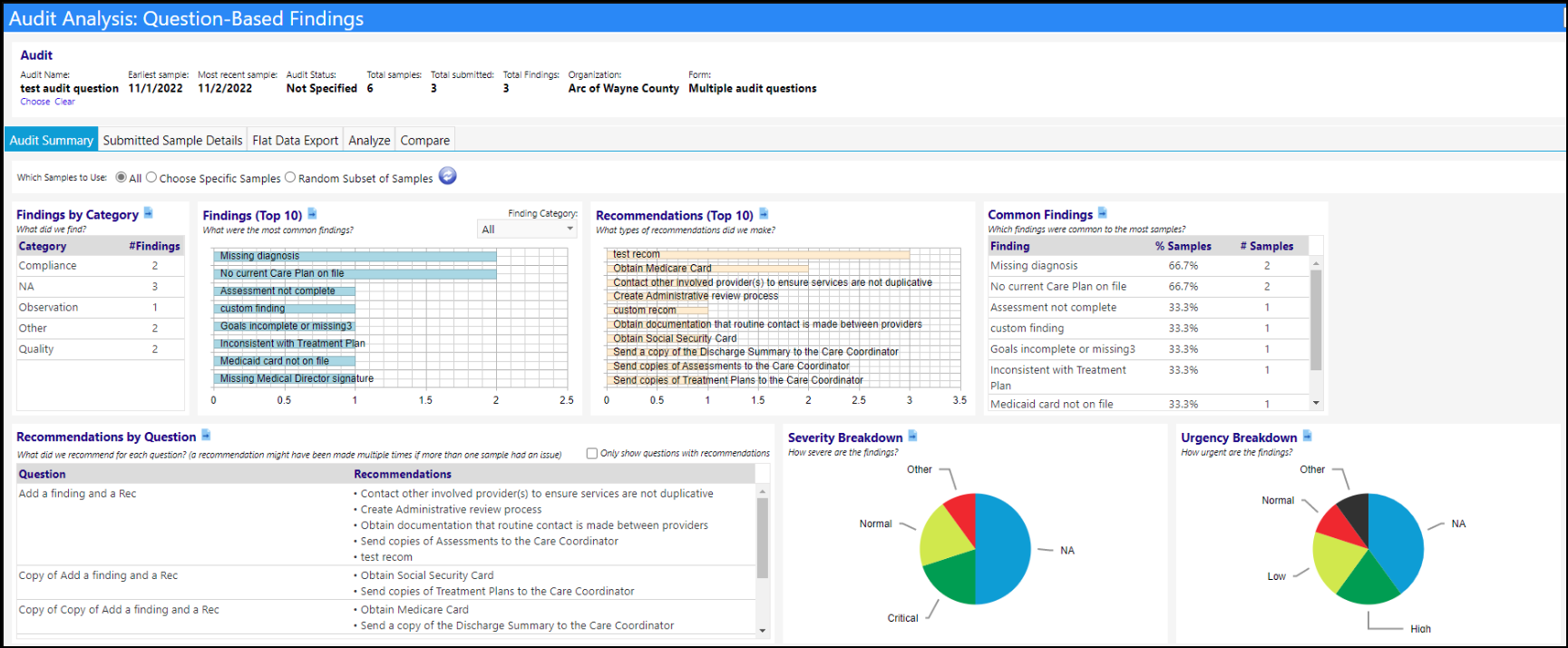The width and height of the screenshot is (1568, 648).
Task: Open the Submitted Sample Details tab
Action: (x=172, y=140)
